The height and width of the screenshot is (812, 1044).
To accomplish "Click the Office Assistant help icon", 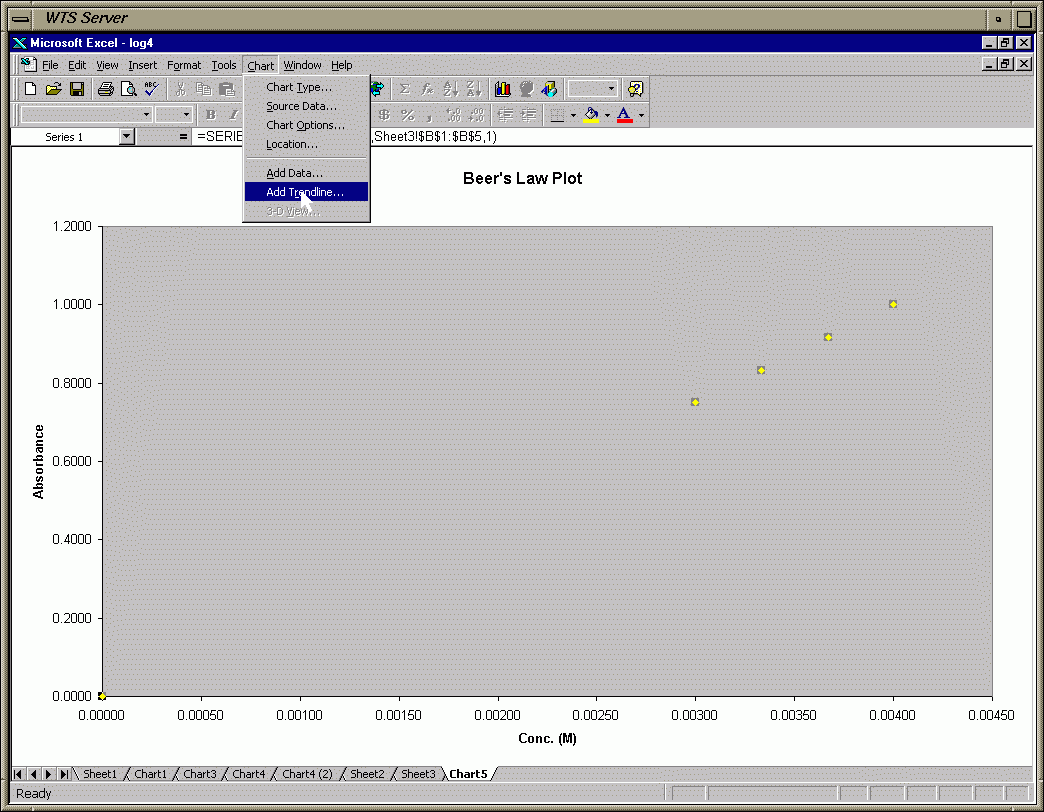I will click(x=635, y=89).
